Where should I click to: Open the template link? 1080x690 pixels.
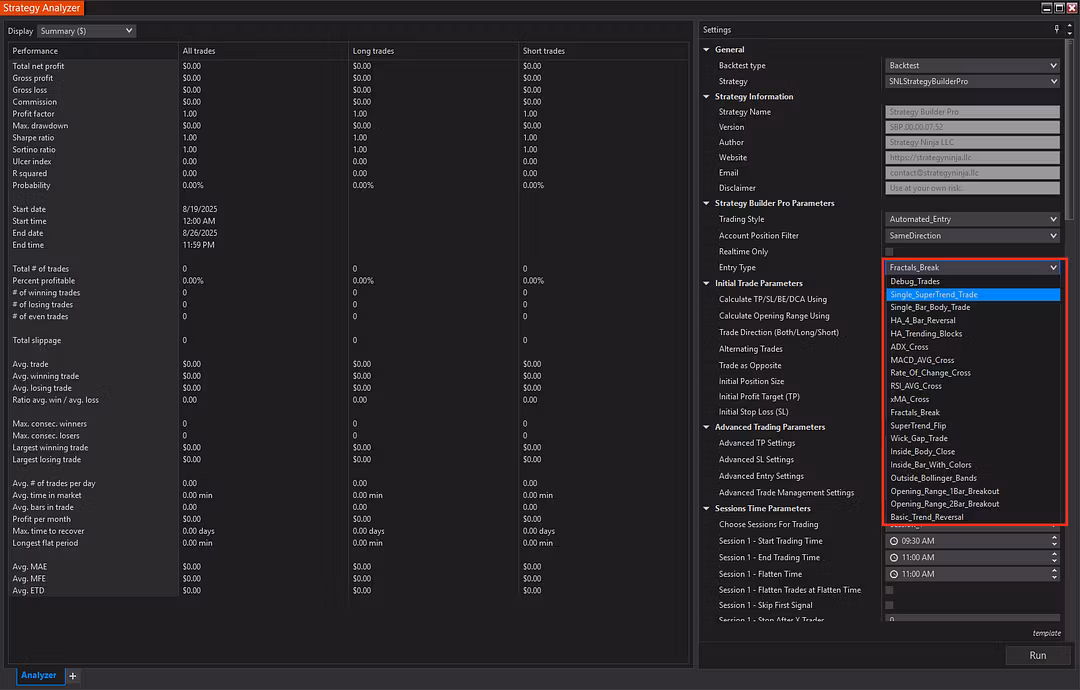(1046, 633)
